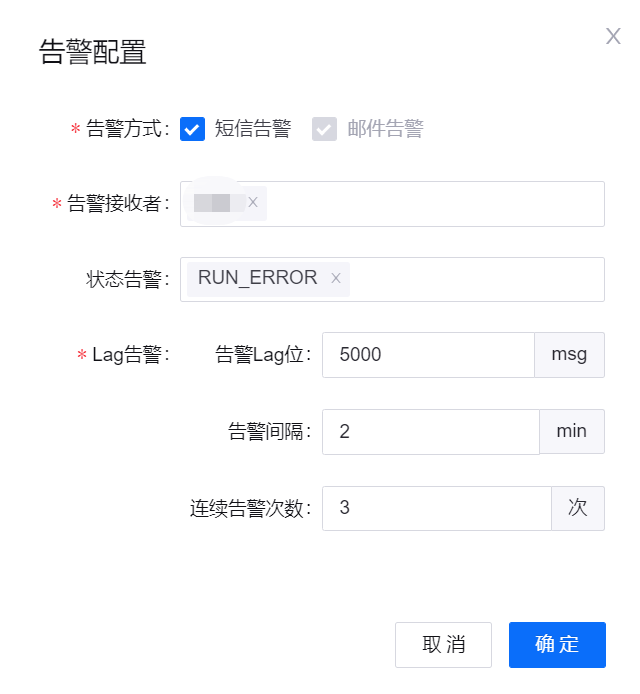Confirm with the 确定 button
640x694 pixels.
coord(557,644)
